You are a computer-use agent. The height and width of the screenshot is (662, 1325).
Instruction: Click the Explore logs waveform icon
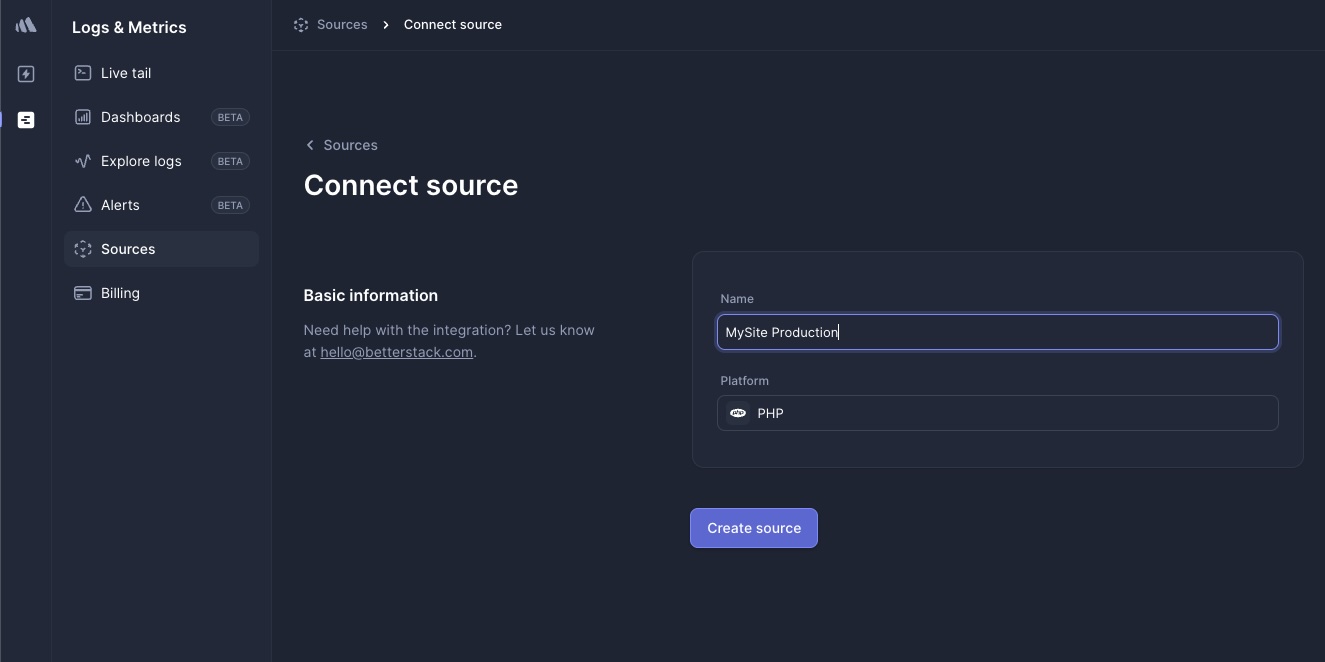pyautogui.click(x=83, y=161)
